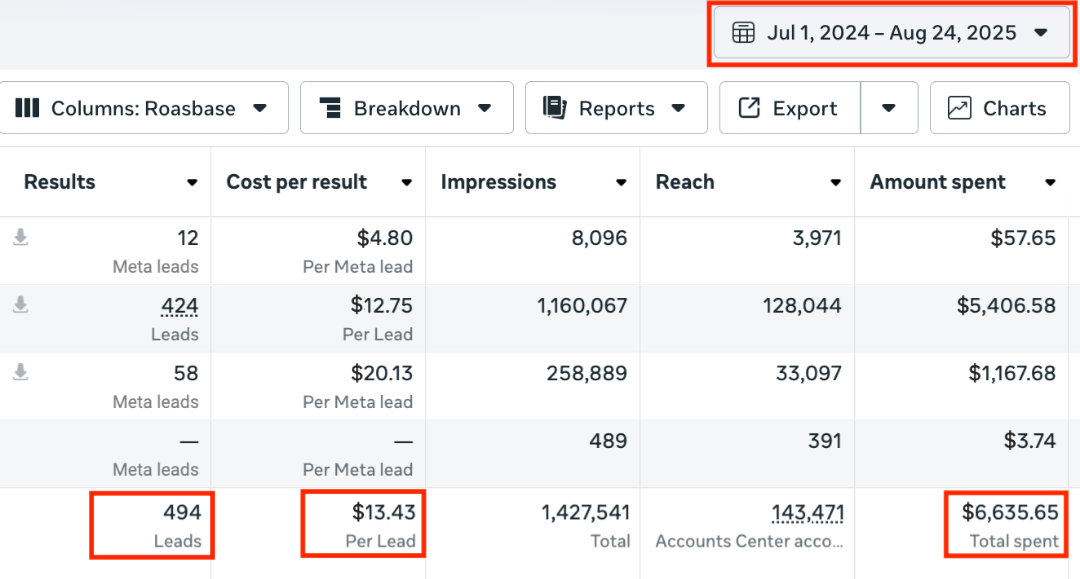The image size is (1080, 579).
Task: Open the Charts view button
Action: (x=997, y=108)
